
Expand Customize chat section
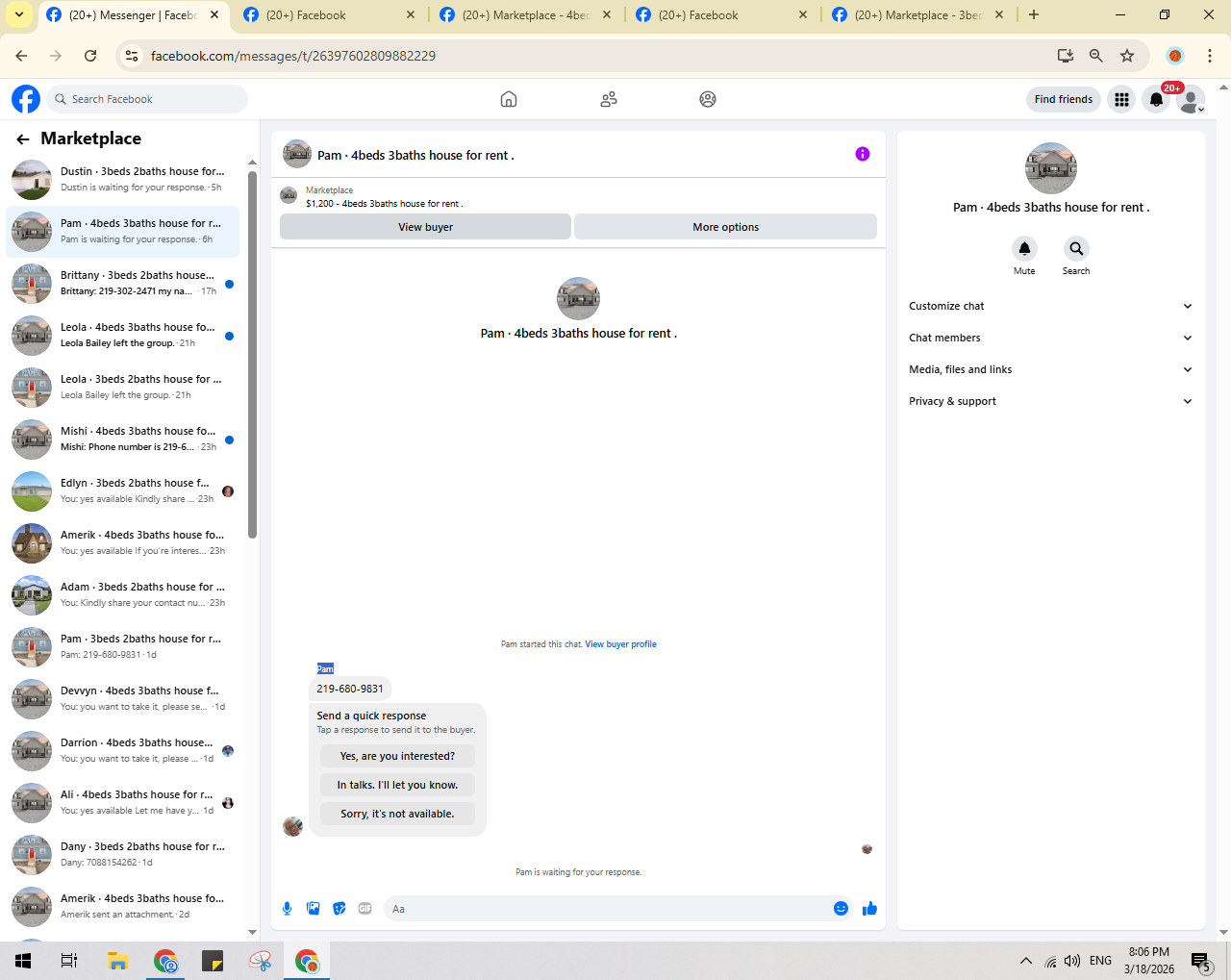click(x=1050, y=306)
